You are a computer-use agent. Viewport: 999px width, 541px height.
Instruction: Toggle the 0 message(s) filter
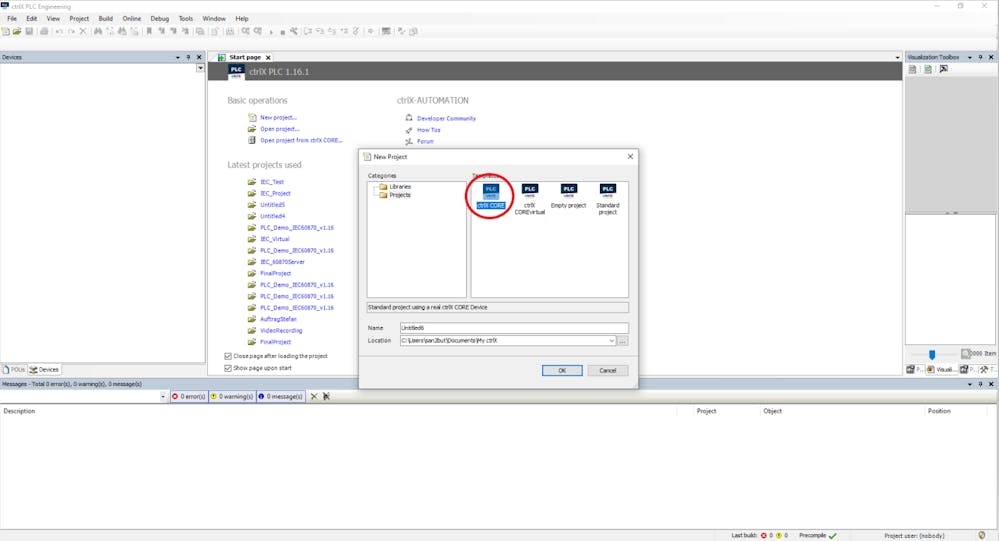click(x=280, y=396)
